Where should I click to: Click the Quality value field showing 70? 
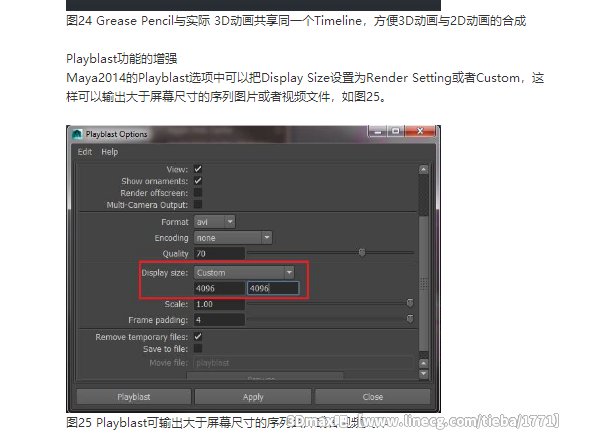[219, 254]
